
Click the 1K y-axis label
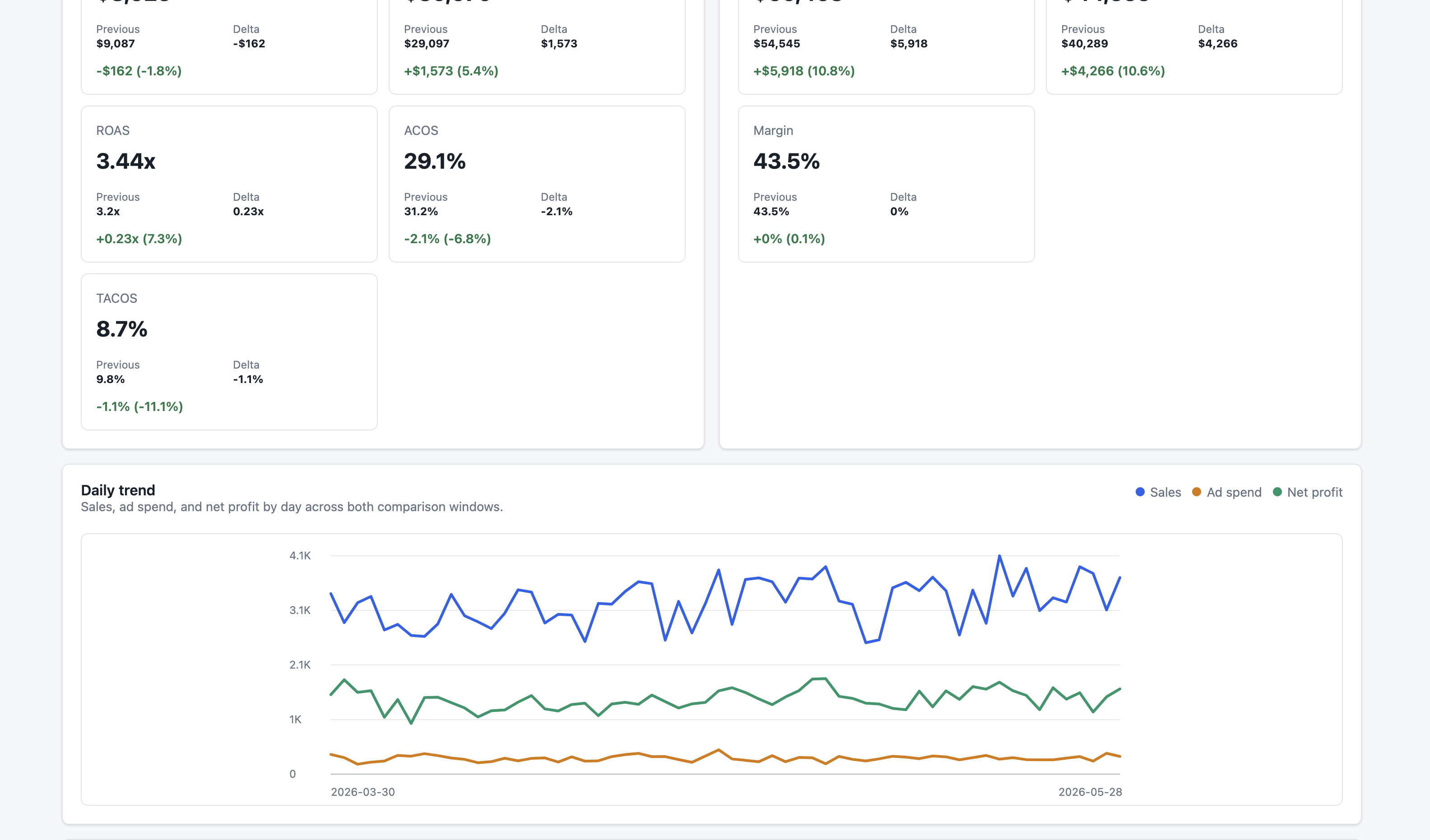point(295,719)
